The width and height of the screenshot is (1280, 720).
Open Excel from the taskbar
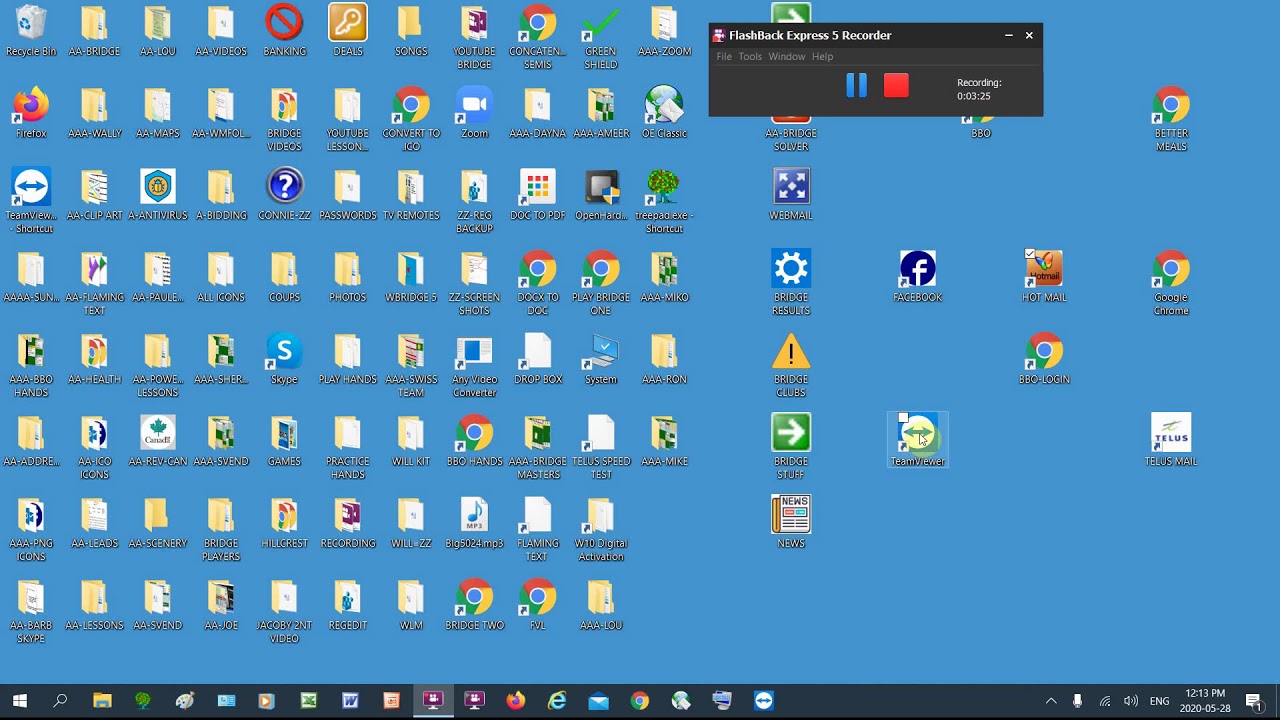pos(308,701)
